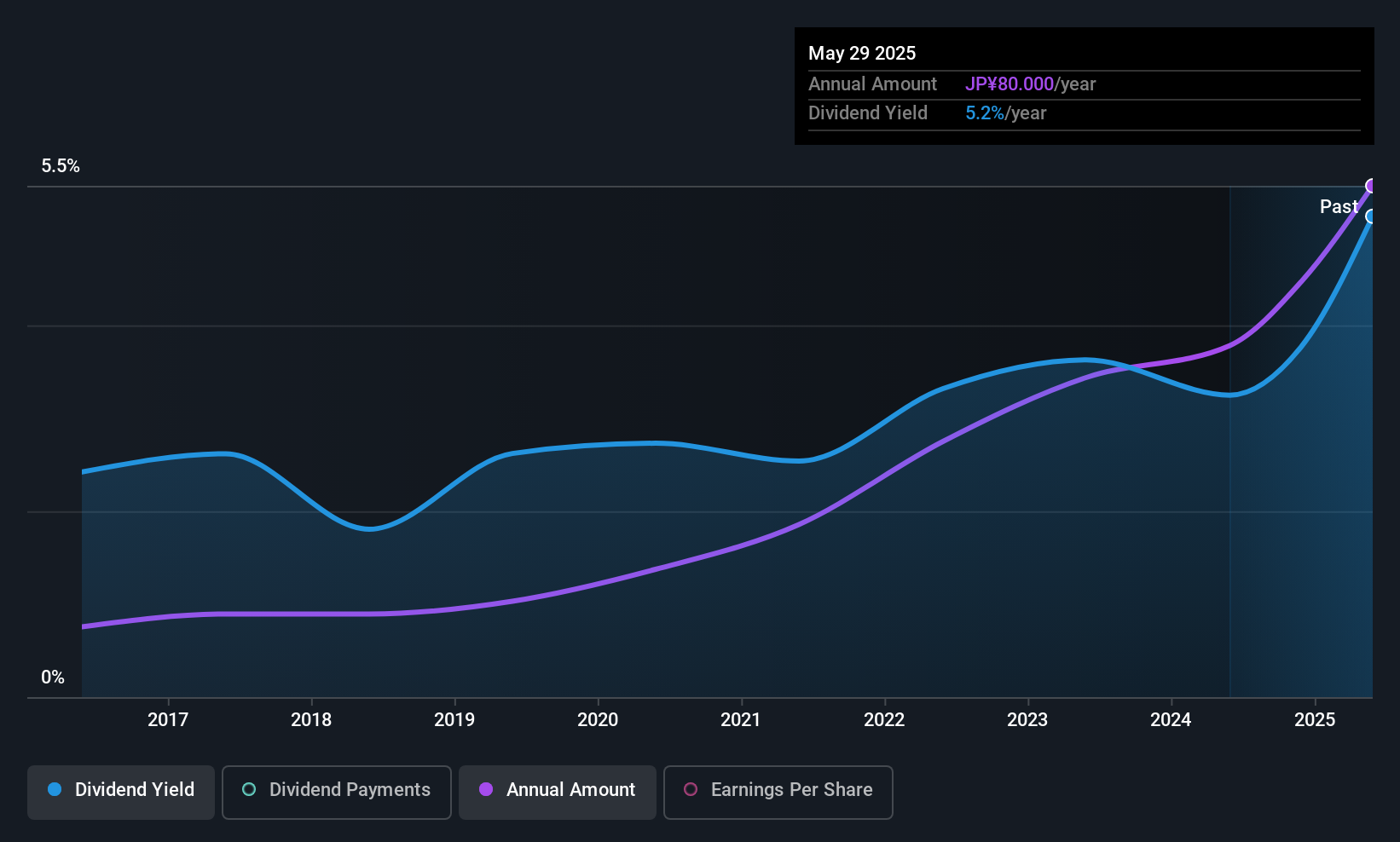
Task: Click the 0% y-axis label
Action: [53, 678]
